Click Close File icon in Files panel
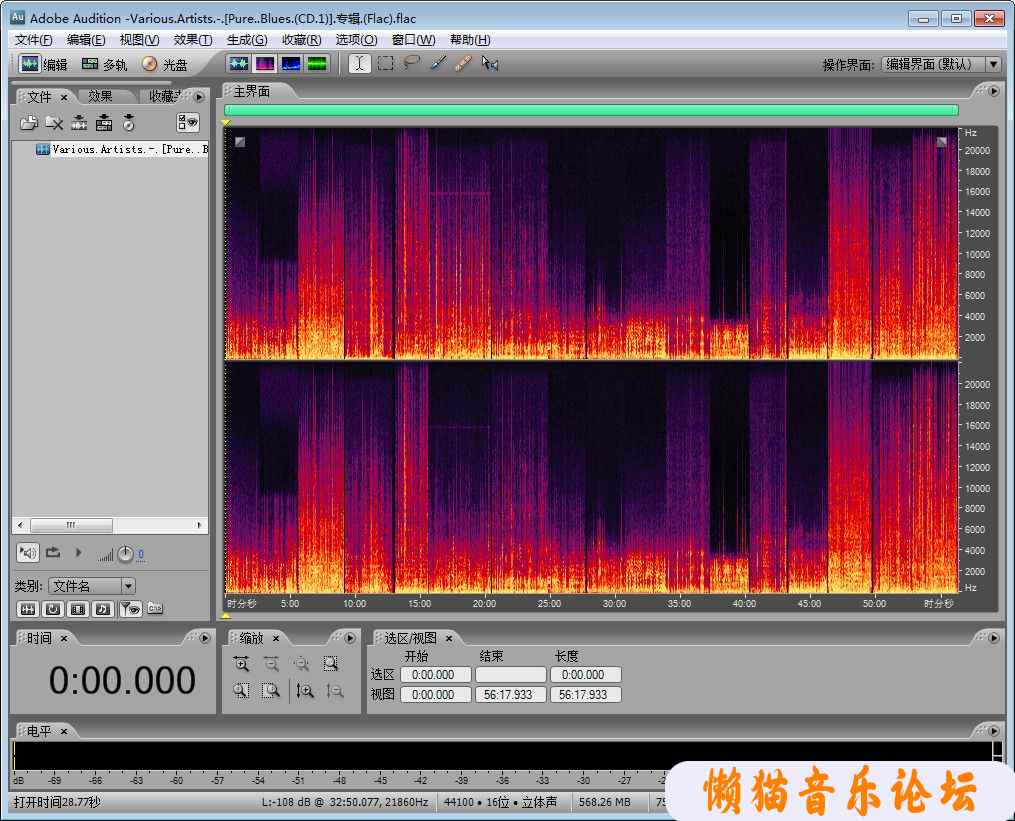The image size is (1015, 821). (54, 122)
